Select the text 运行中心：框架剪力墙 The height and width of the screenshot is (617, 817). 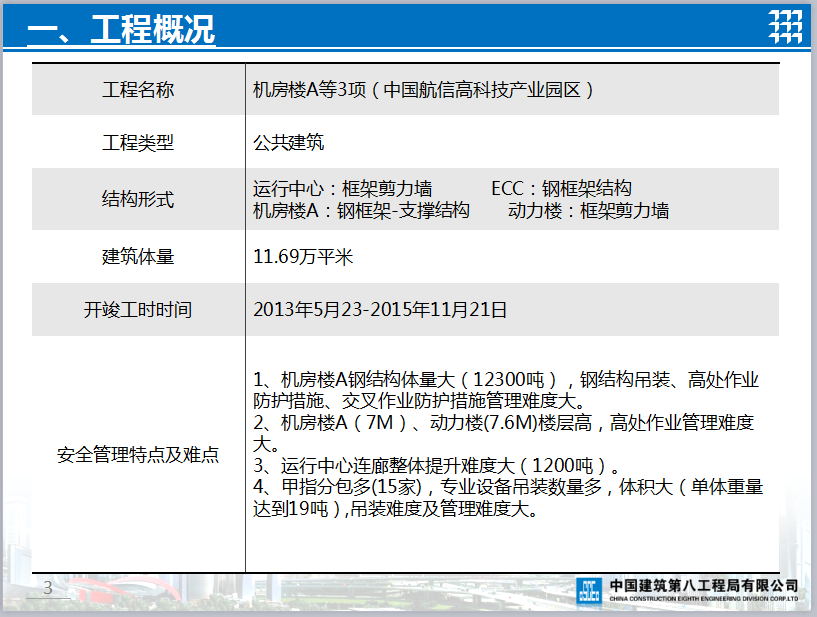(x=342, y=188)
